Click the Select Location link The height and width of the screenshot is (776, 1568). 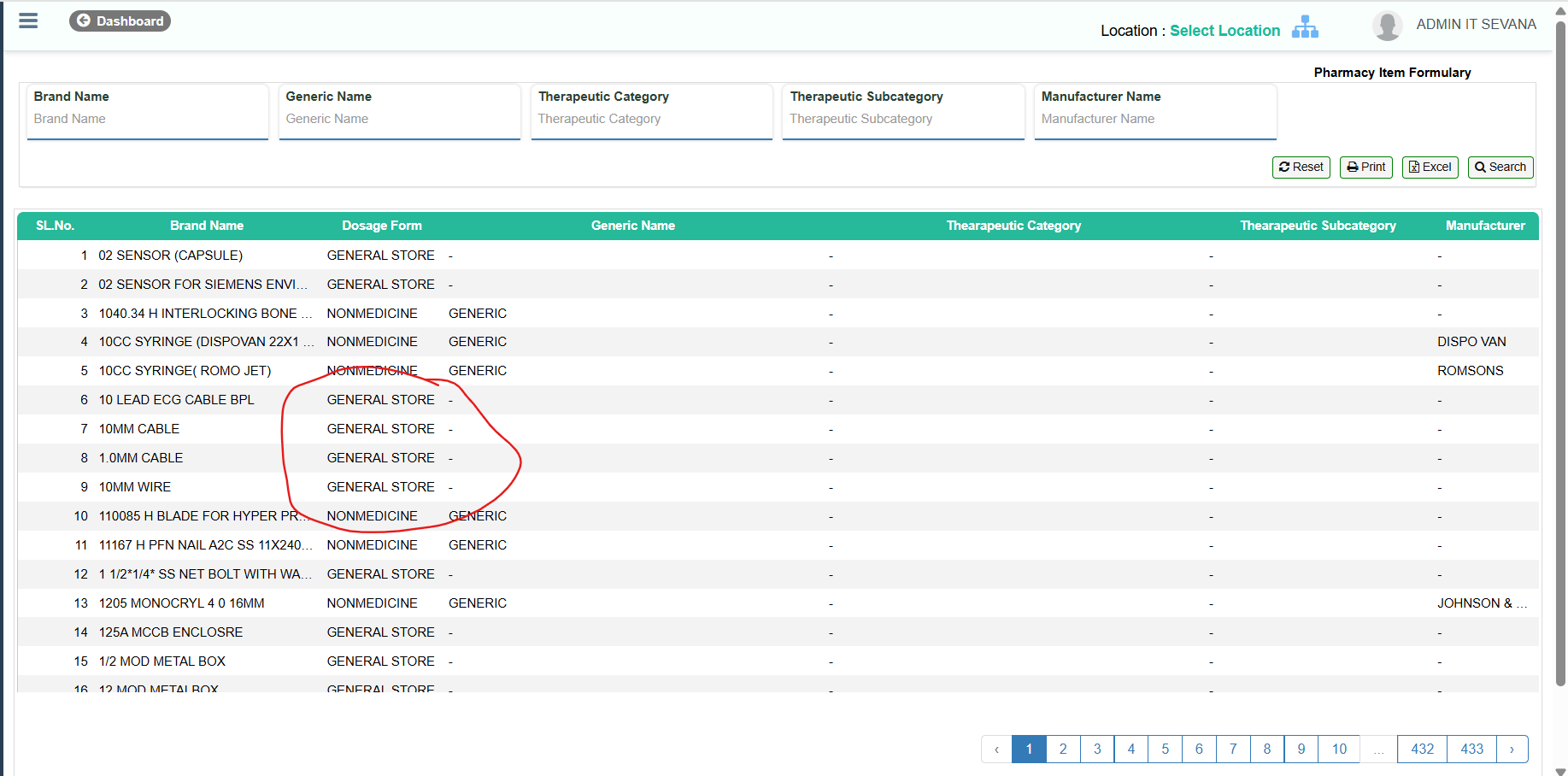[x=1224, y=31]
